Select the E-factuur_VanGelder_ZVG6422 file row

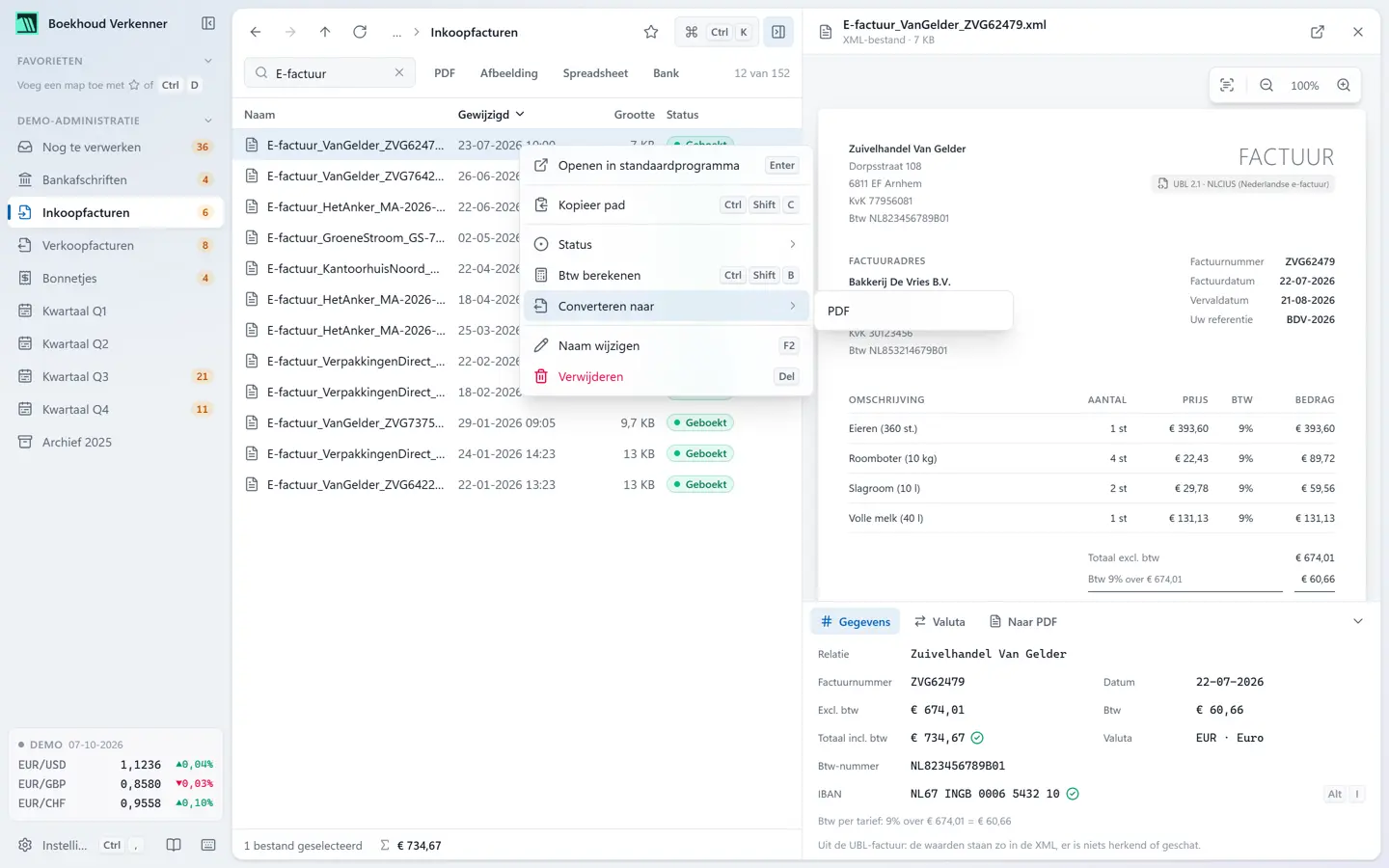517,484
